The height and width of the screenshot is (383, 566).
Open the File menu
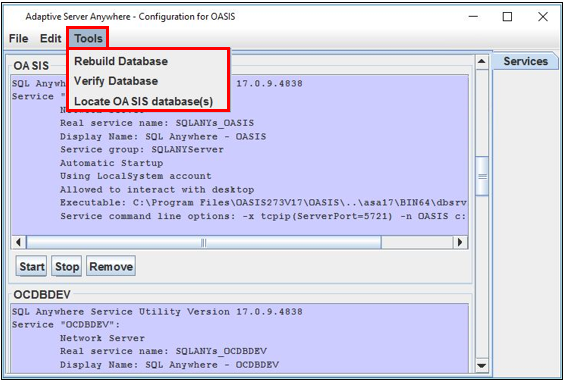coord(18,38)
